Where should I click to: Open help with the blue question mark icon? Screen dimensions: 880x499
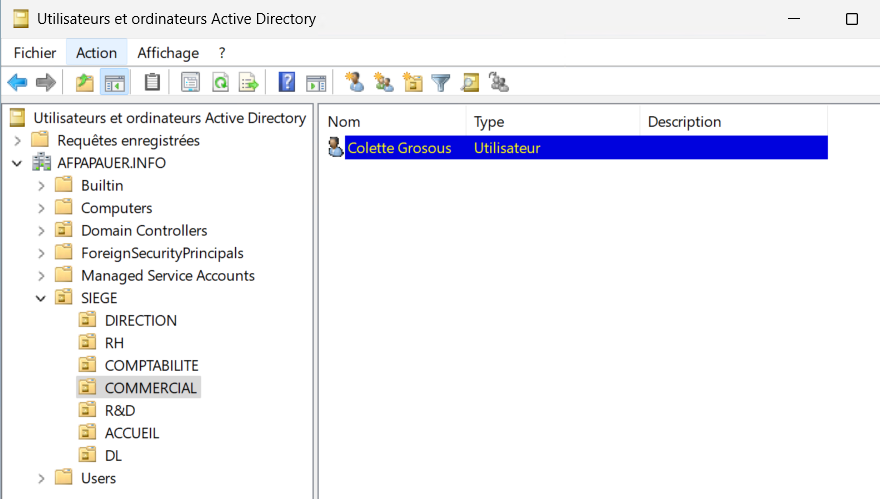[x=287, y=83]
